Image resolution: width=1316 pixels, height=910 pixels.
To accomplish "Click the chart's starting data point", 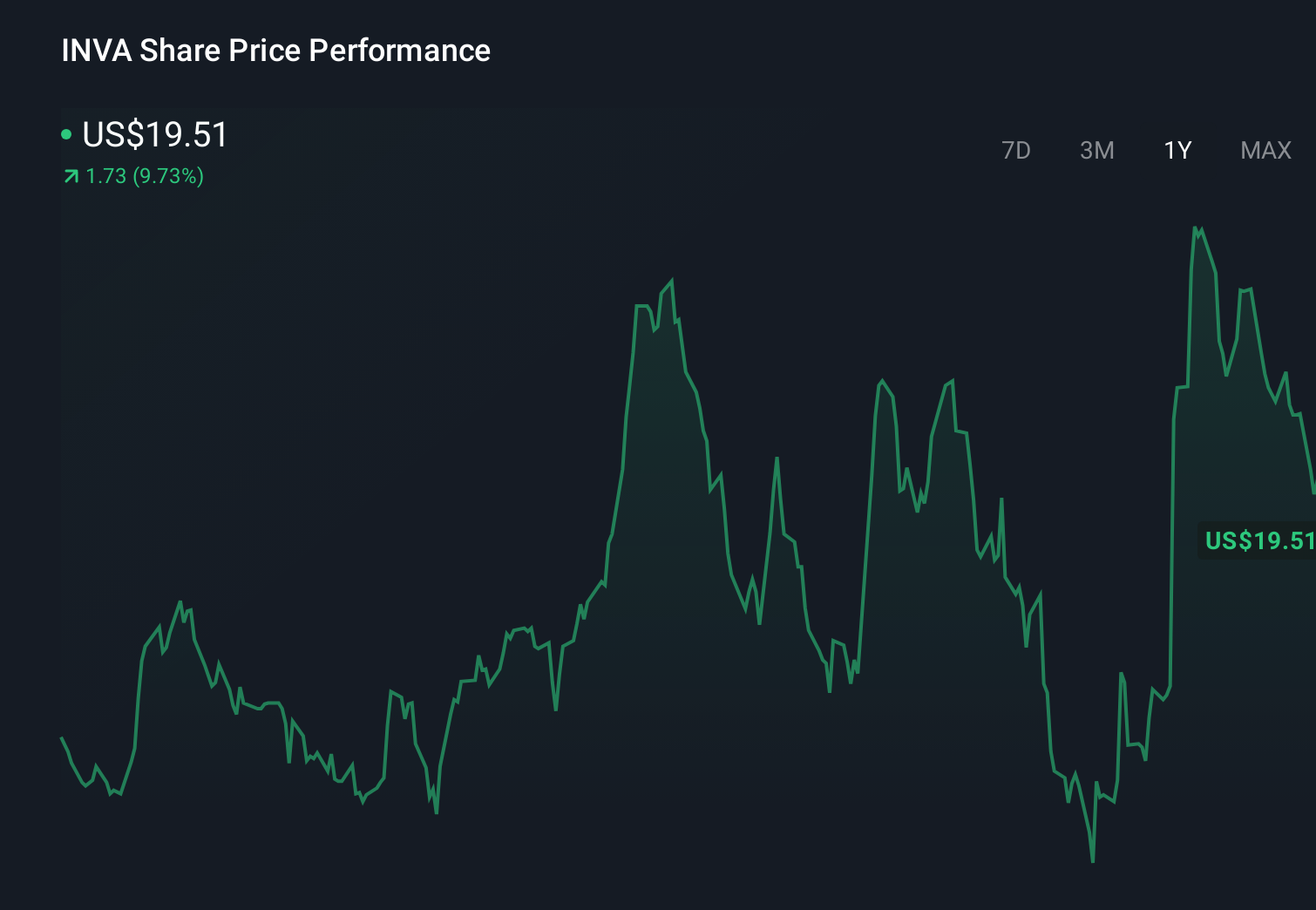I will [61, 737].
